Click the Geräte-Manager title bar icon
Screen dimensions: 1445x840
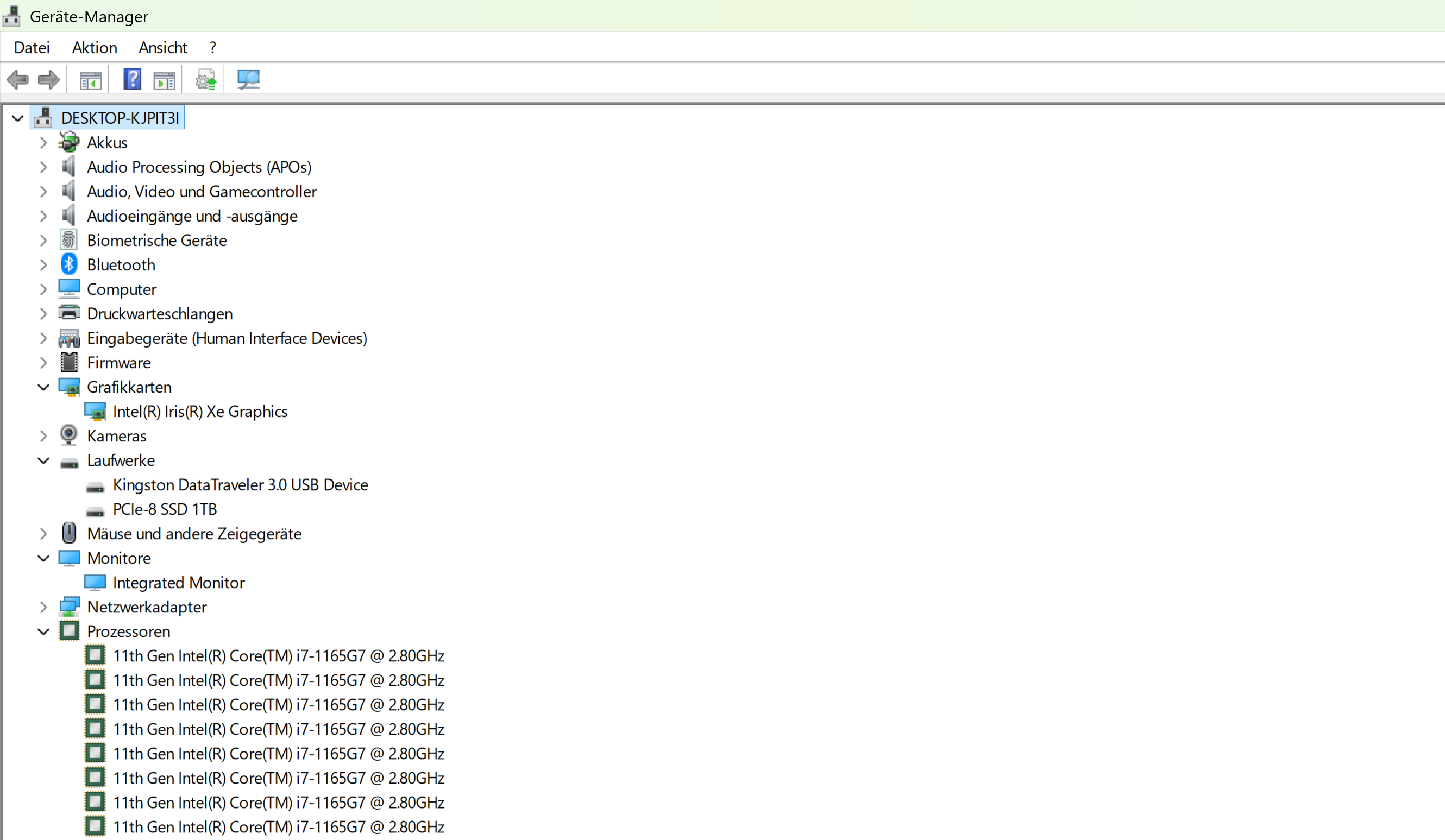pos(11,16)
